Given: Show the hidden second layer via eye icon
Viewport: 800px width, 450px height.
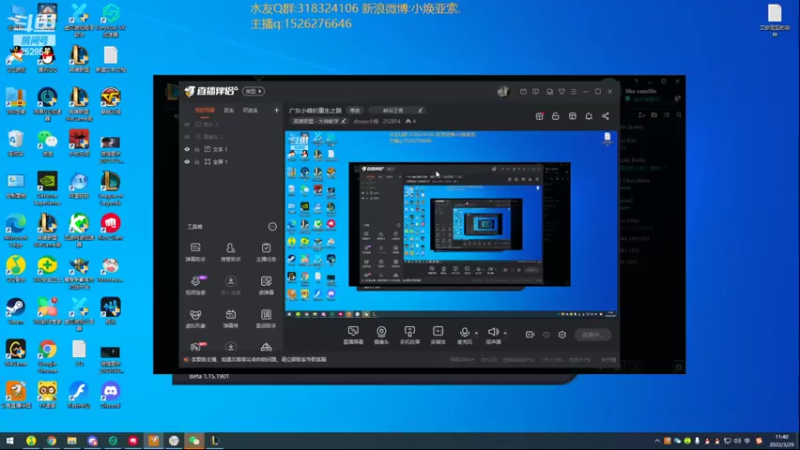Looking at the screenshot, I should (187, 137).
